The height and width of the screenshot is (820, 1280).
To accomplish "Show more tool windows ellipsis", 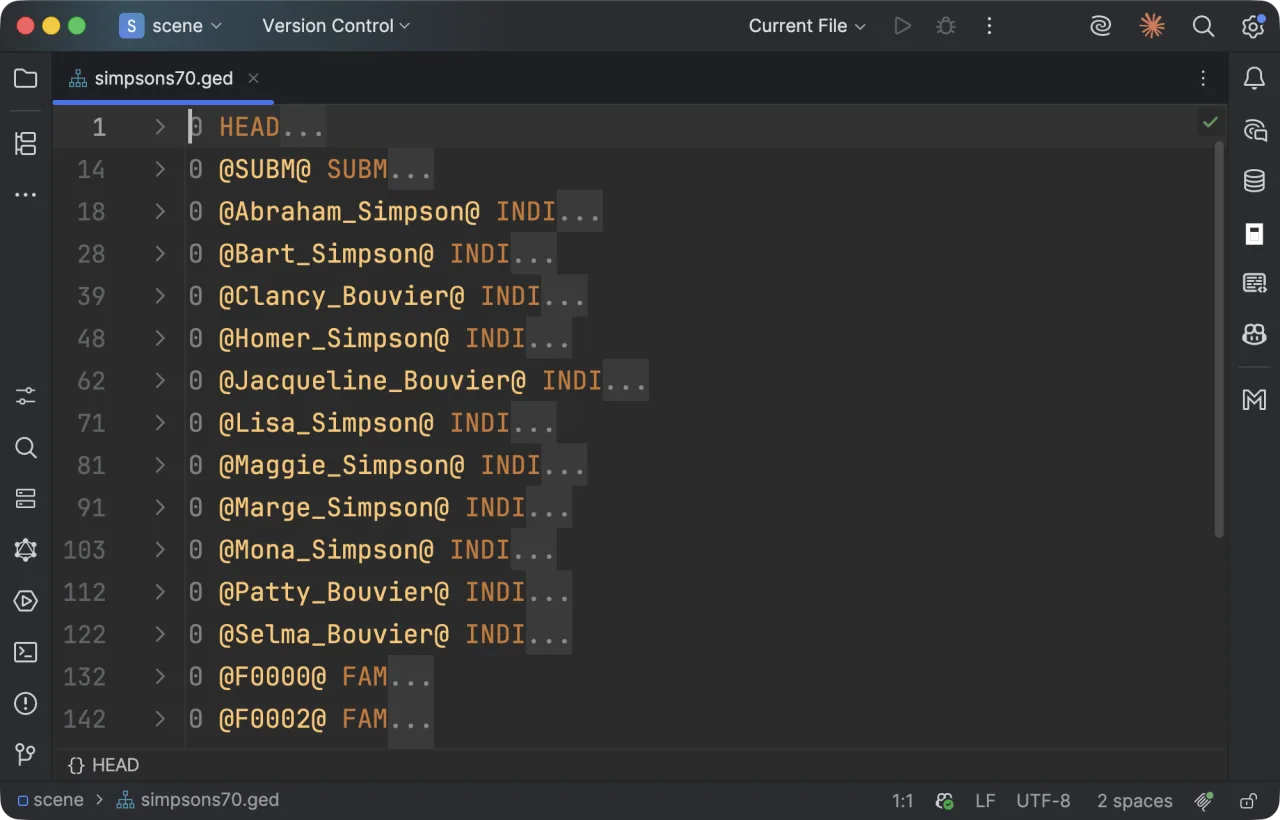I will (26, 195).
